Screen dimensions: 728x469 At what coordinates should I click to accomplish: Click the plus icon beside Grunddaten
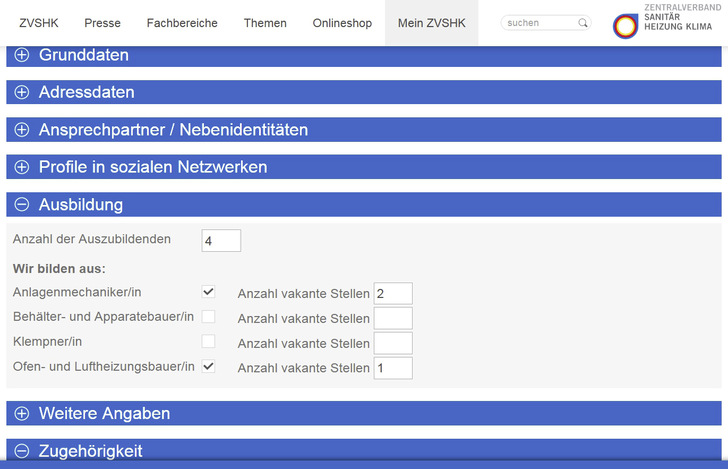(22, 55)
